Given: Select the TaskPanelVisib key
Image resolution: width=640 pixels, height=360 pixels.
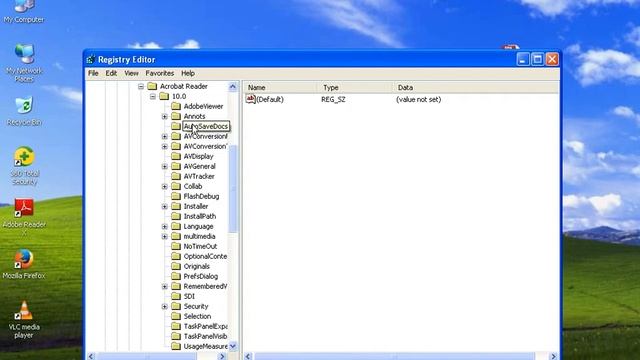Looking at the screenshot, I should point(205,336).
